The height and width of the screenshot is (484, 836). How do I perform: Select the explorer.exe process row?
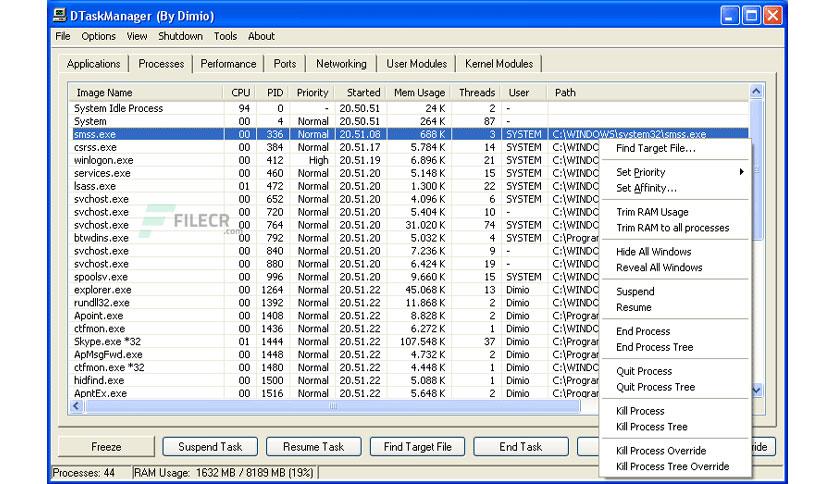pyautogui.click(x=336, y=290)
